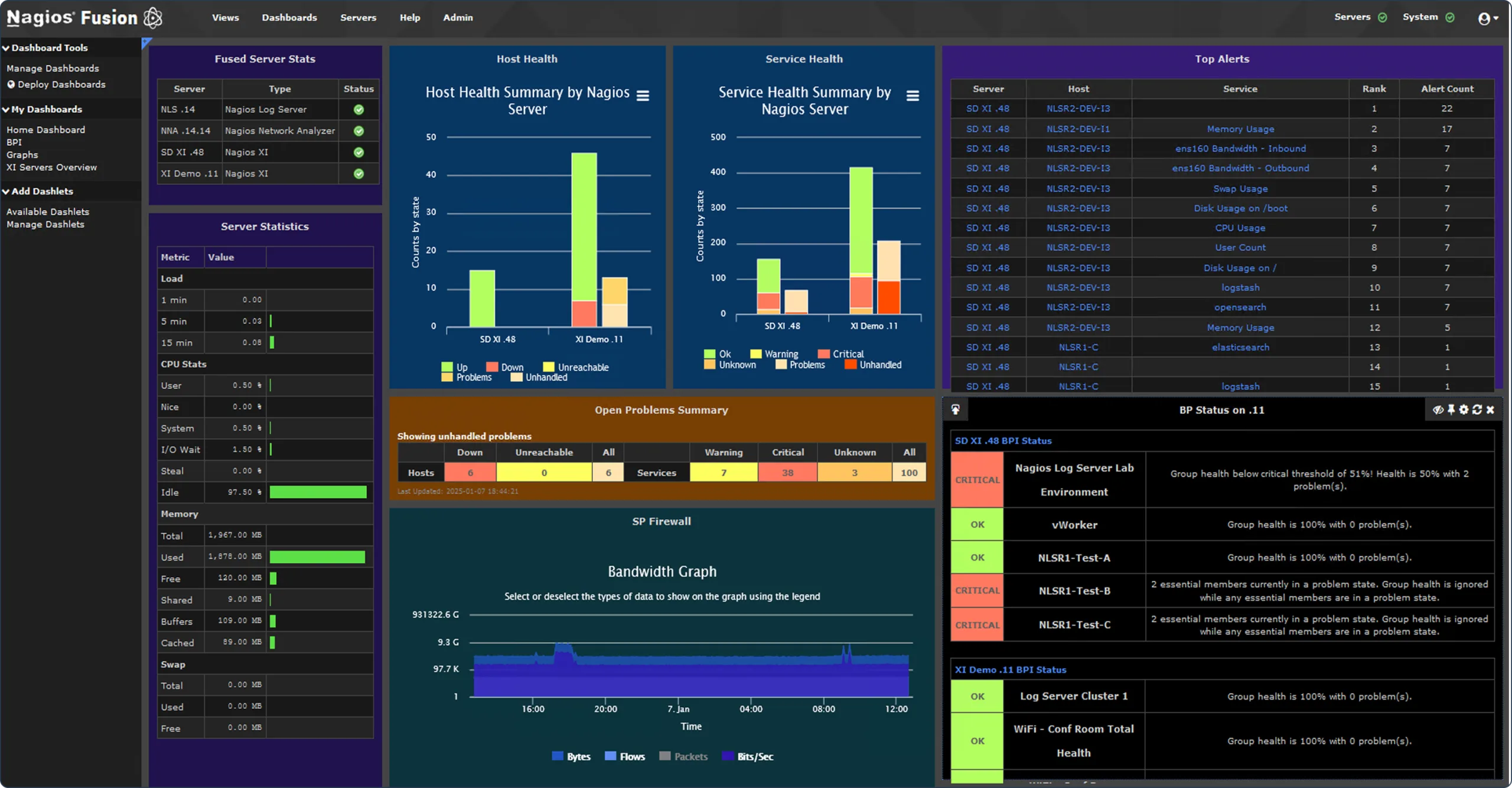Open elasticsearch service on NLSR1-C
This screenshot has height=788, width=1512.
(x=1240, y=348)
